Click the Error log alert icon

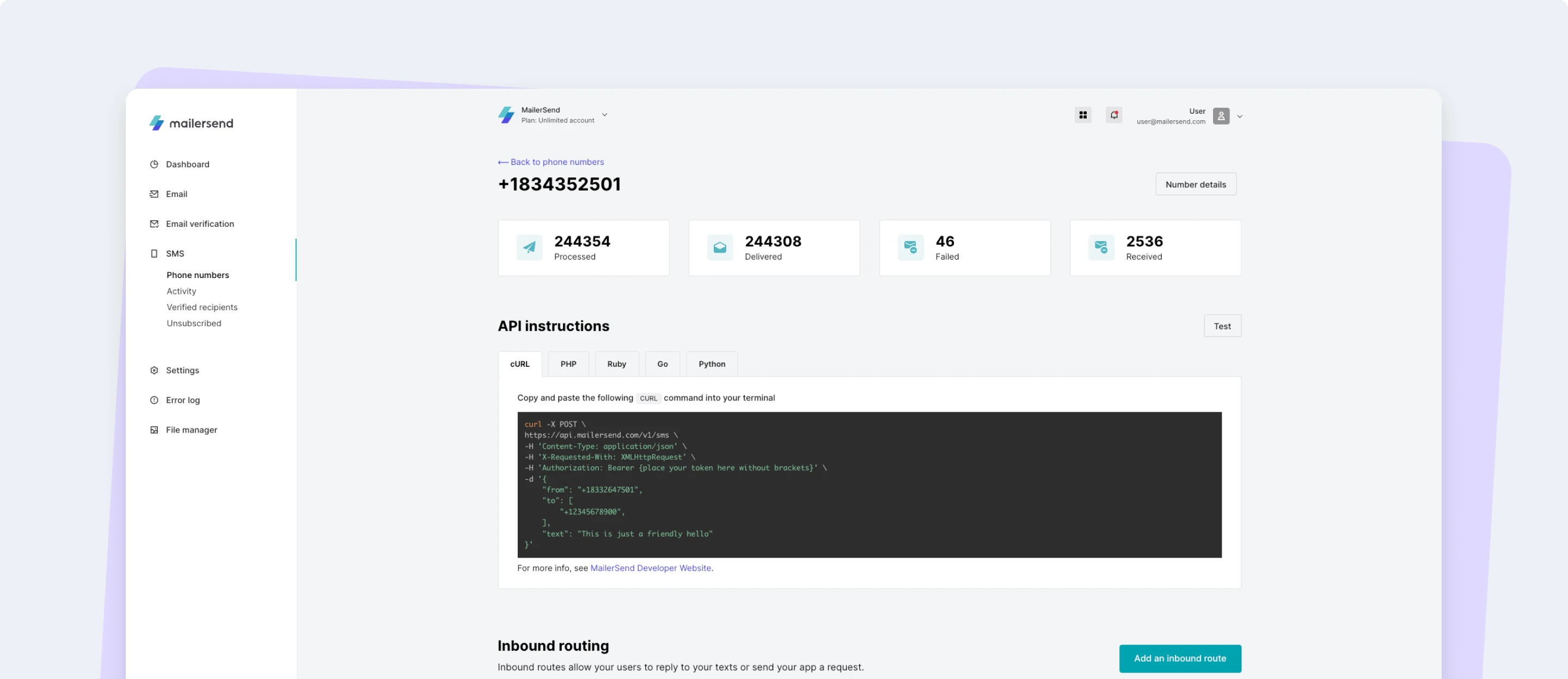pos(154,400)
